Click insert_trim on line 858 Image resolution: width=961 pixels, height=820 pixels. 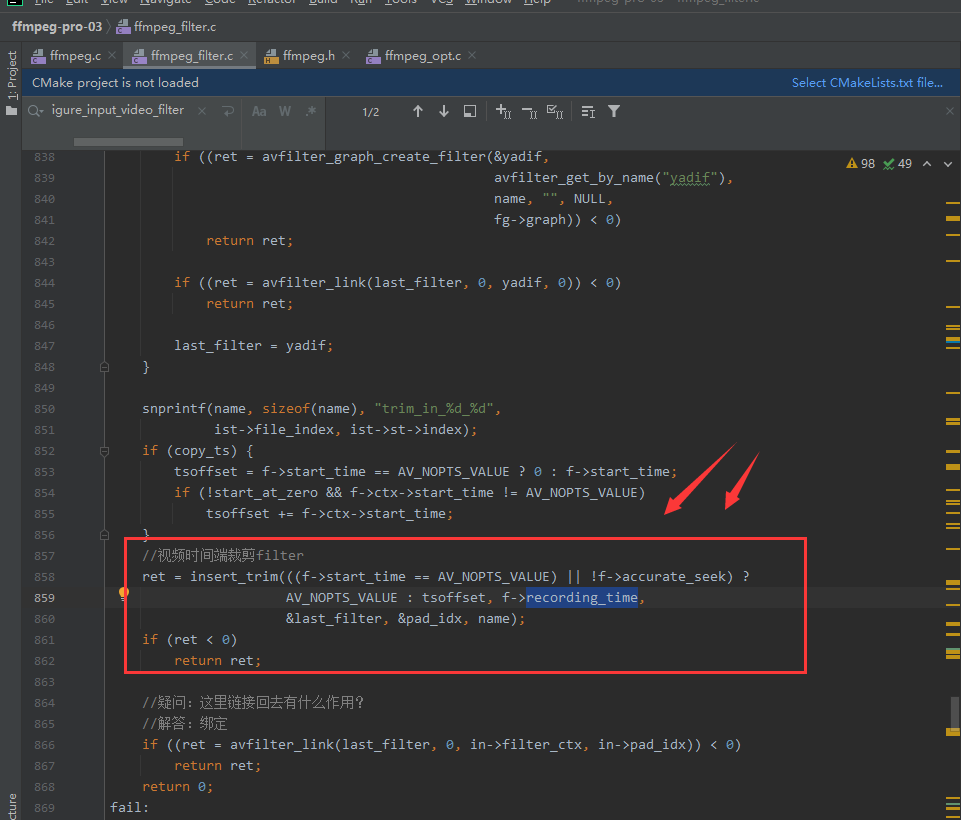click(234, 577)
